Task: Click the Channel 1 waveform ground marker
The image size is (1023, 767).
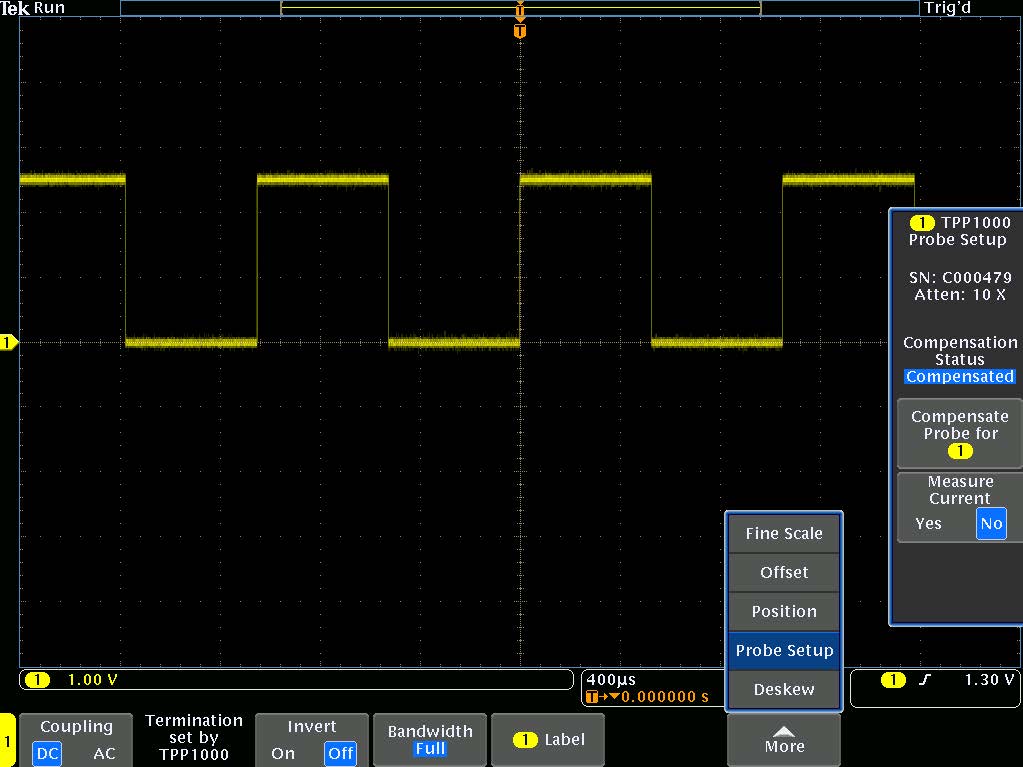Action: (9, 342)
